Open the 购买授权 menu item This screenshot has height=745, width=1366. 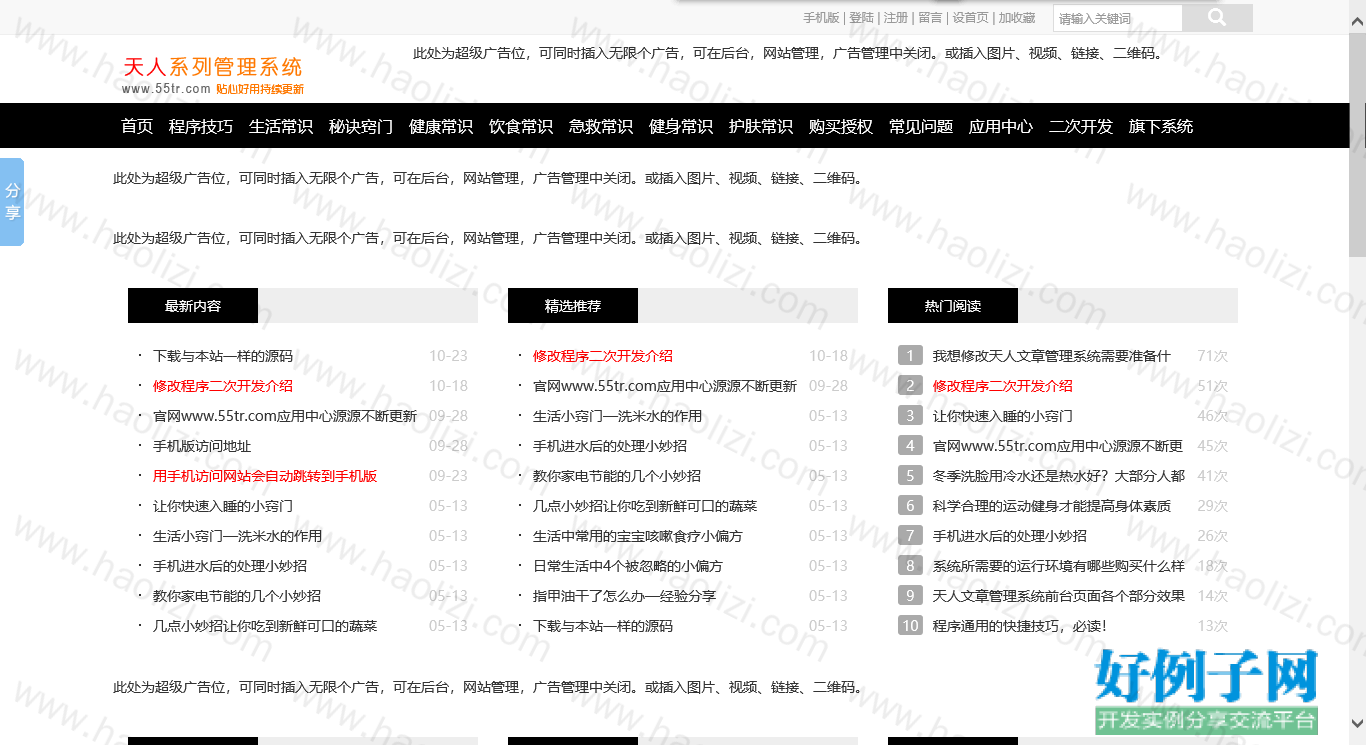[841, 126]
